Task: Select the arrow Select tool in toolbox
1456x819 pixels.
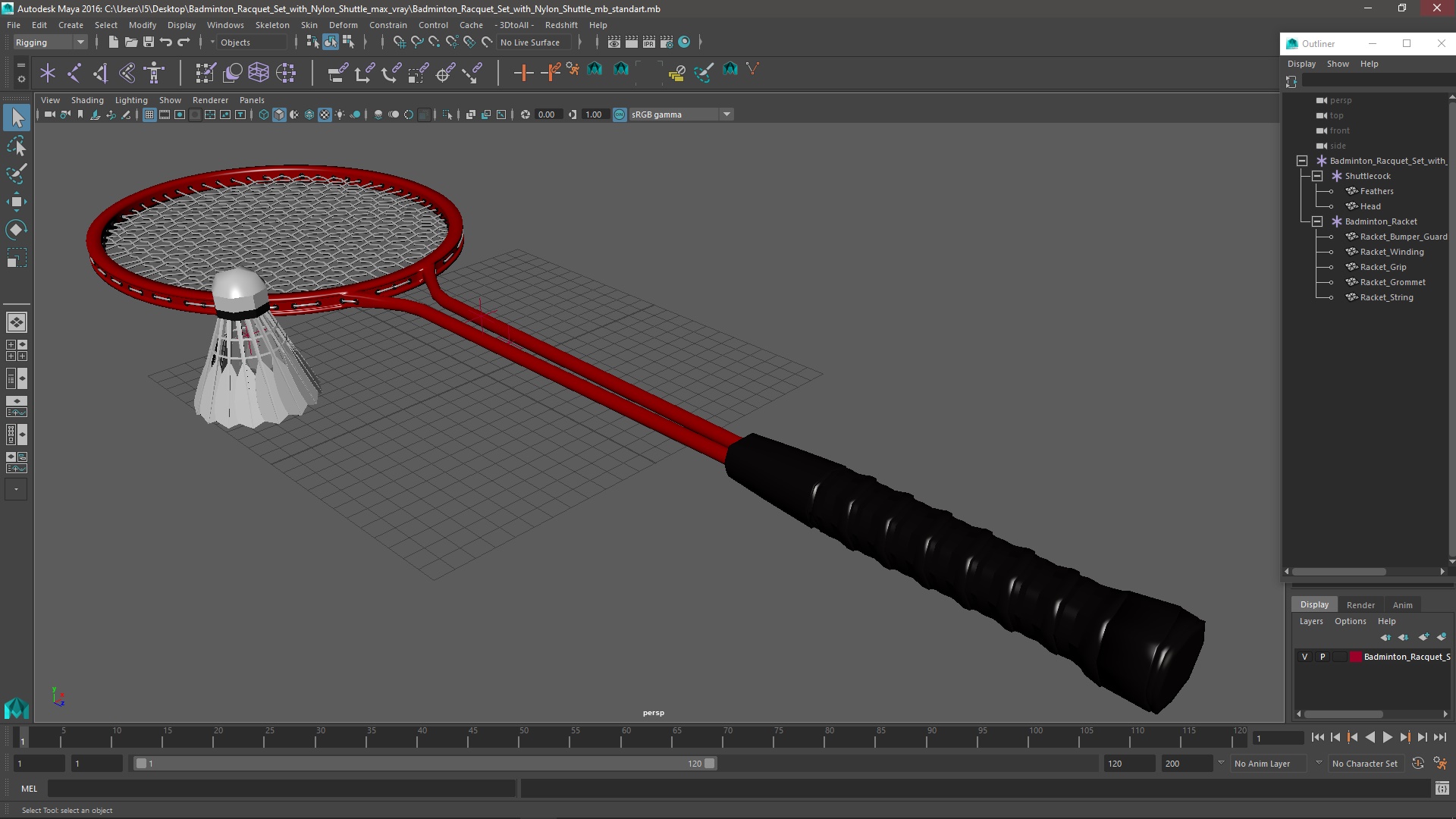Action: pos(17,118)
